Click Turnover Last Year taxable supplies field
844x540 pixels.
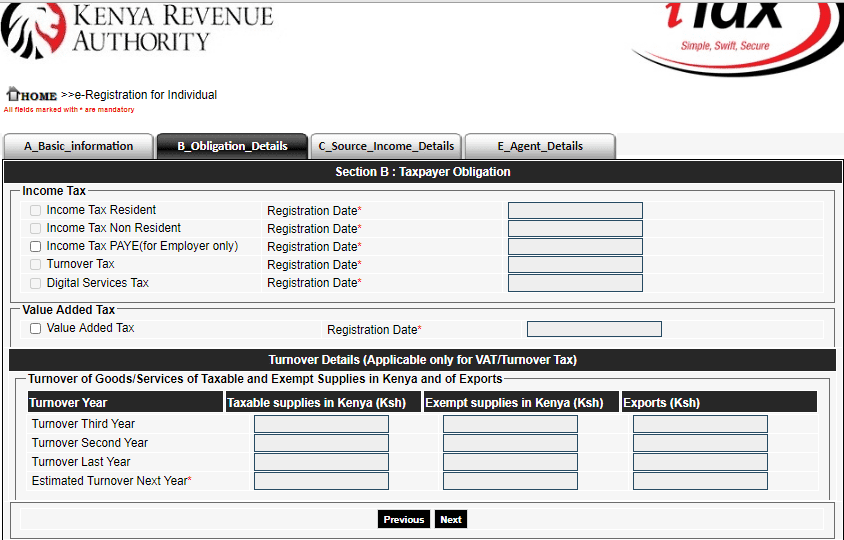pyautogui.click(x=321, y=462)
